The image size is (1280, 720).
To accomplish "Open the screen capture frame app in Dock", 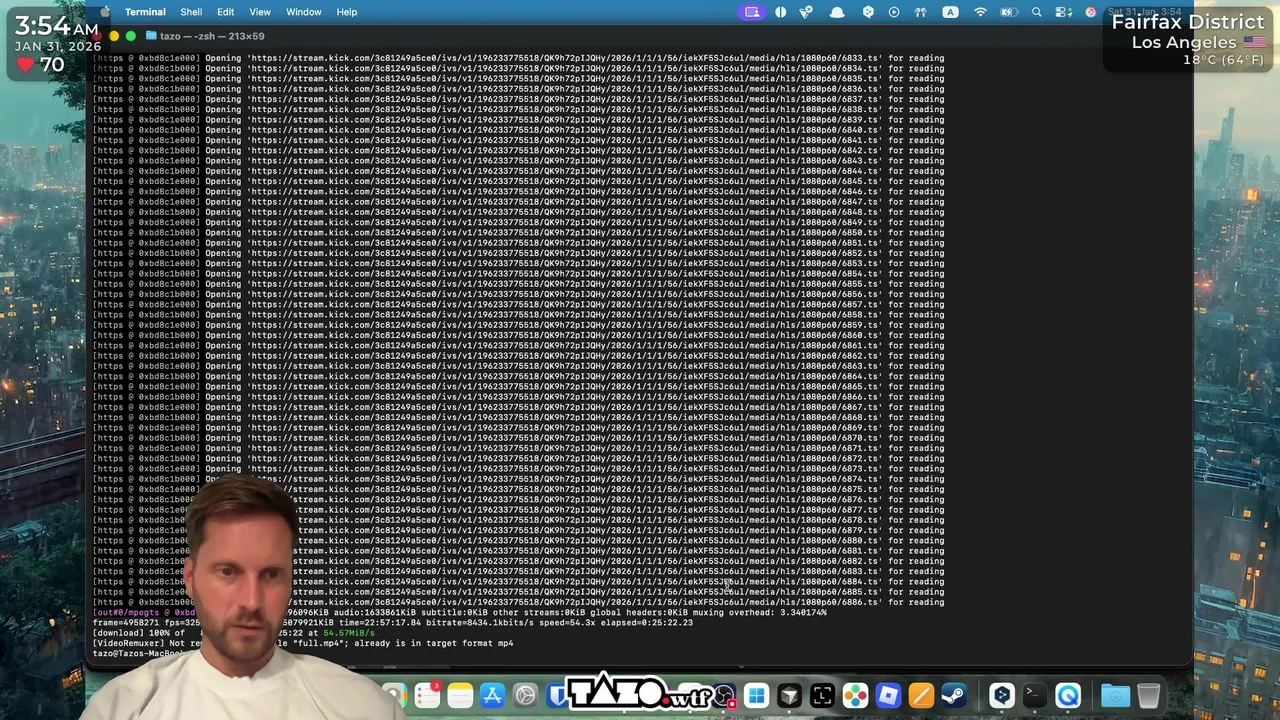I will 822,695.
